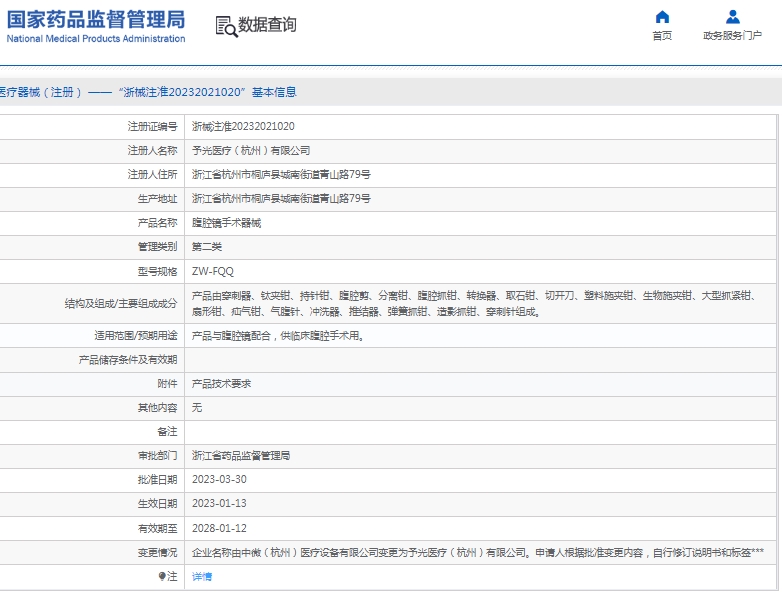The width and height of the screenshot is (782, 594).
Task: Go to 首页 text link
Action: (662, 35)
